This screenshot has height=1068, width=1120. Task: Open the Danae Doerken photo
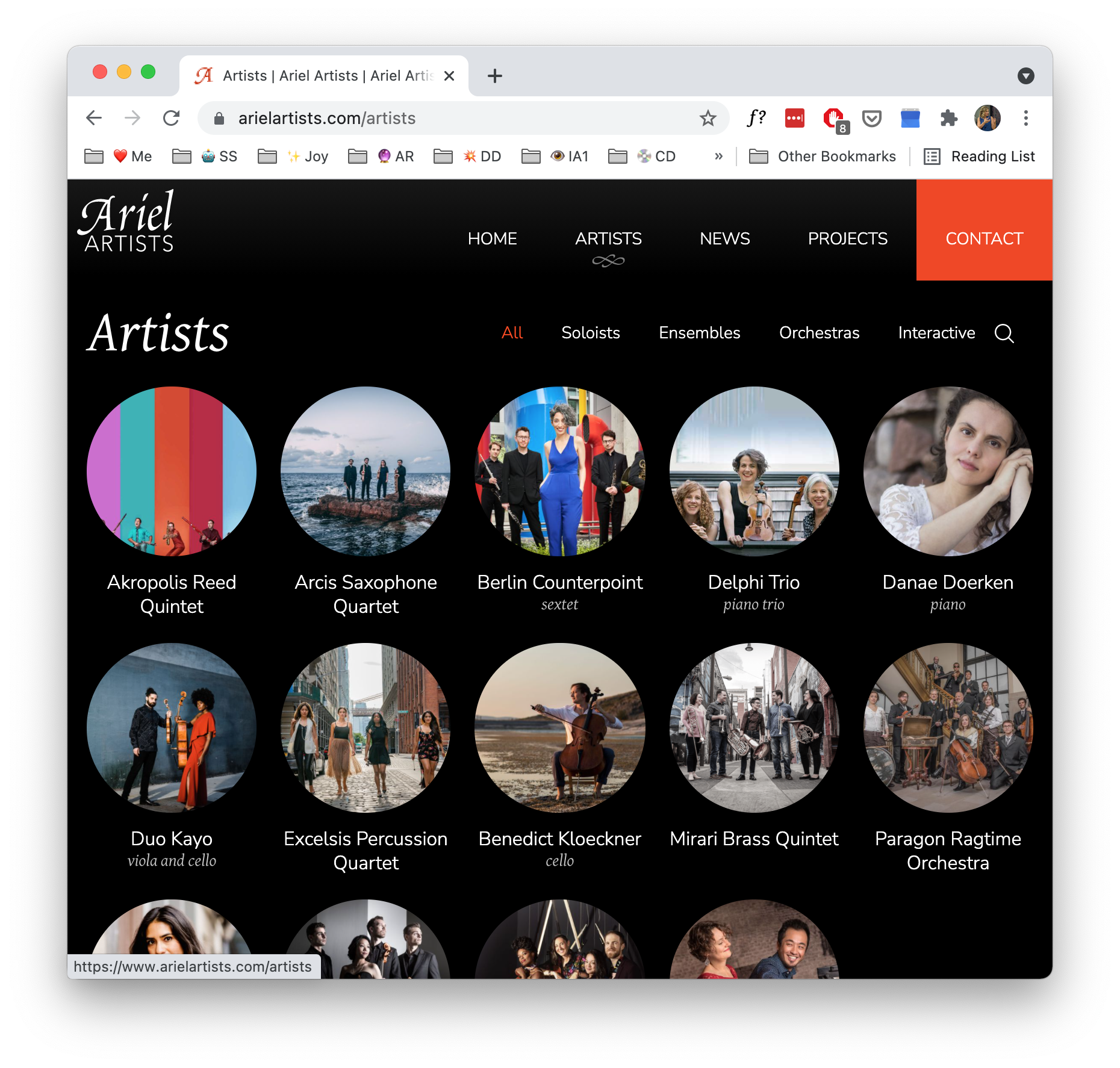pos(948,471)
